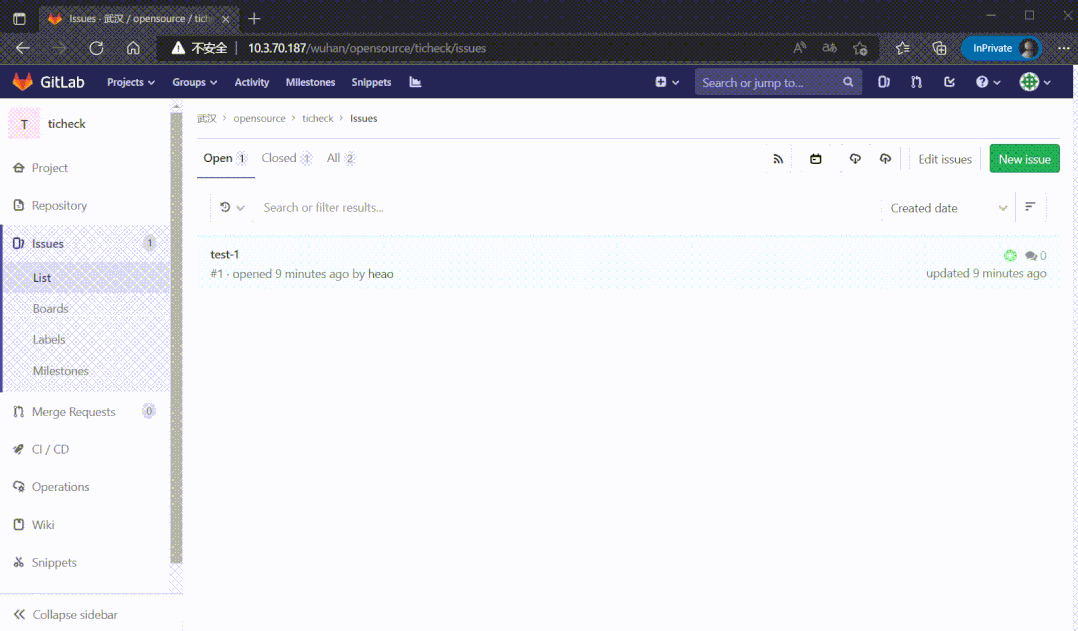This screenshot has width=1078, height=631.
Task: Click the green New issue button
Action: click(1024, 159)
